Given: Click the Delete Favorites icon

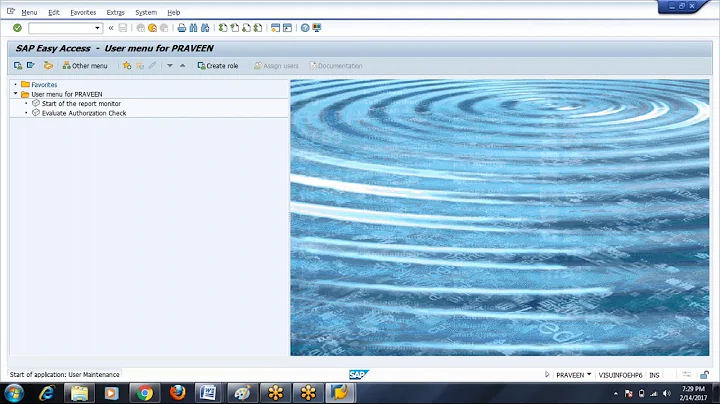Looking at the screenshot, I should click(x=140, y=66).
